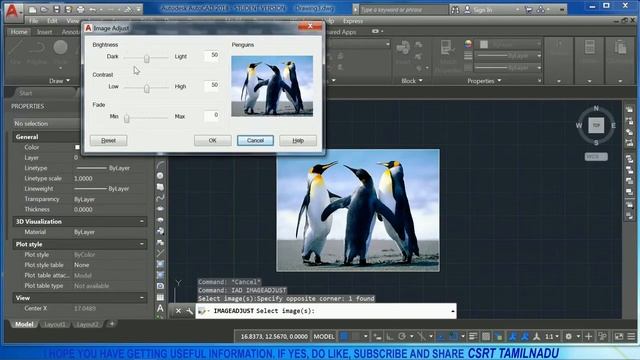This screenshot has height=360, width=640.
Task: Close the Image Adjust dialog with X
Action: coord(310,26)
